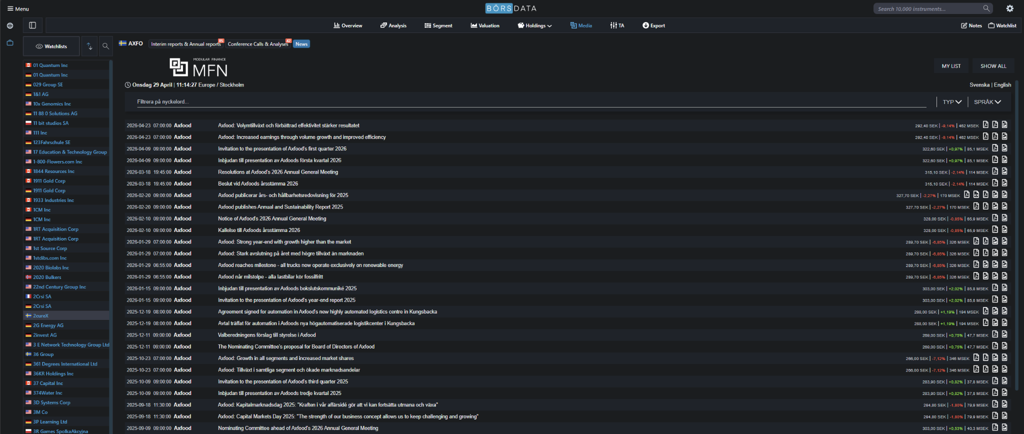Click the search magnifier in watchlist panel
The image size is (1024, 434).
[x=105, y=46]
